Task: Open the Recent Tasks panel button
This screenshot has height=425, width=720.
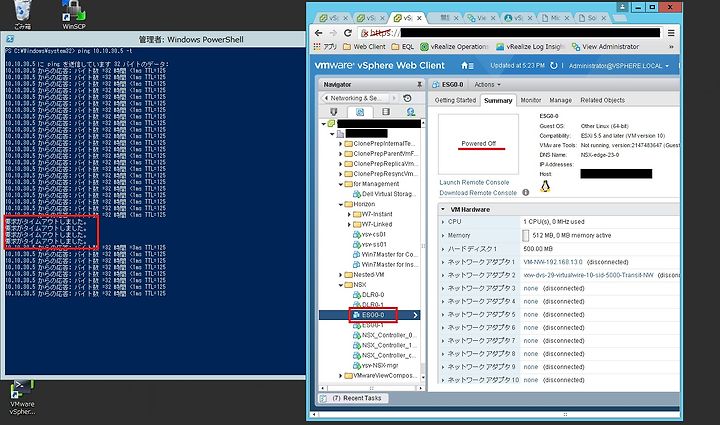Action: pos(354,398)
